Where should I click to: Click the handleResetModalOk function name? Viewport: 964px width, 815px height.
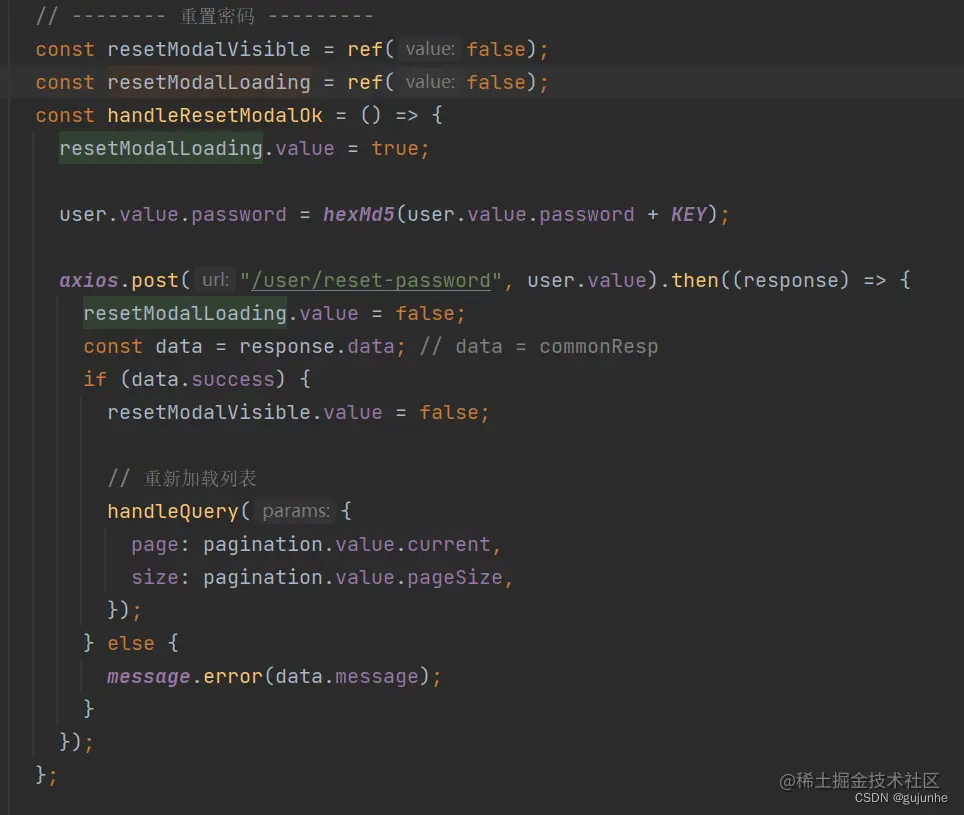point(215,116)
